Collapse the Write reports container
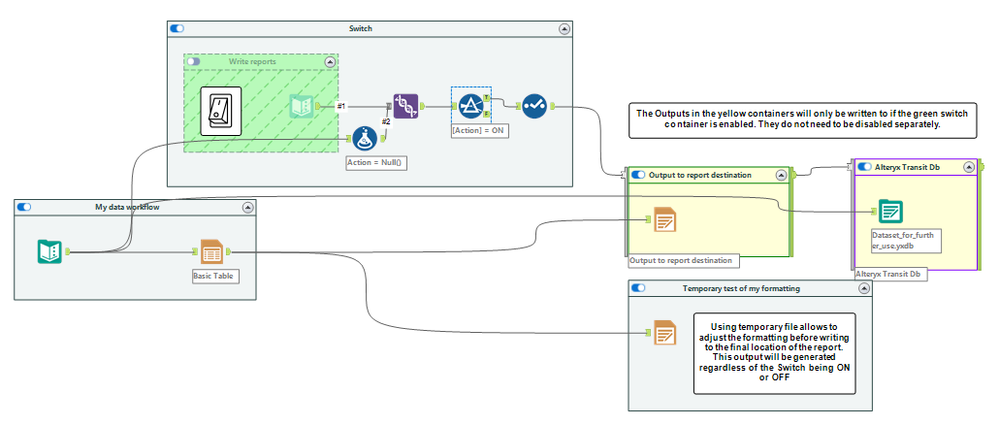999x431 pixels. (329, 62)
